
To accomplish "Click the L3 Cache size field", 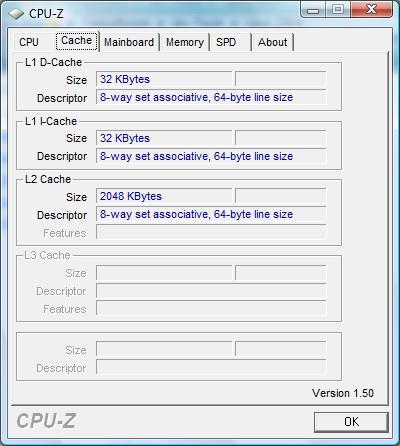I will coord(164,273).
